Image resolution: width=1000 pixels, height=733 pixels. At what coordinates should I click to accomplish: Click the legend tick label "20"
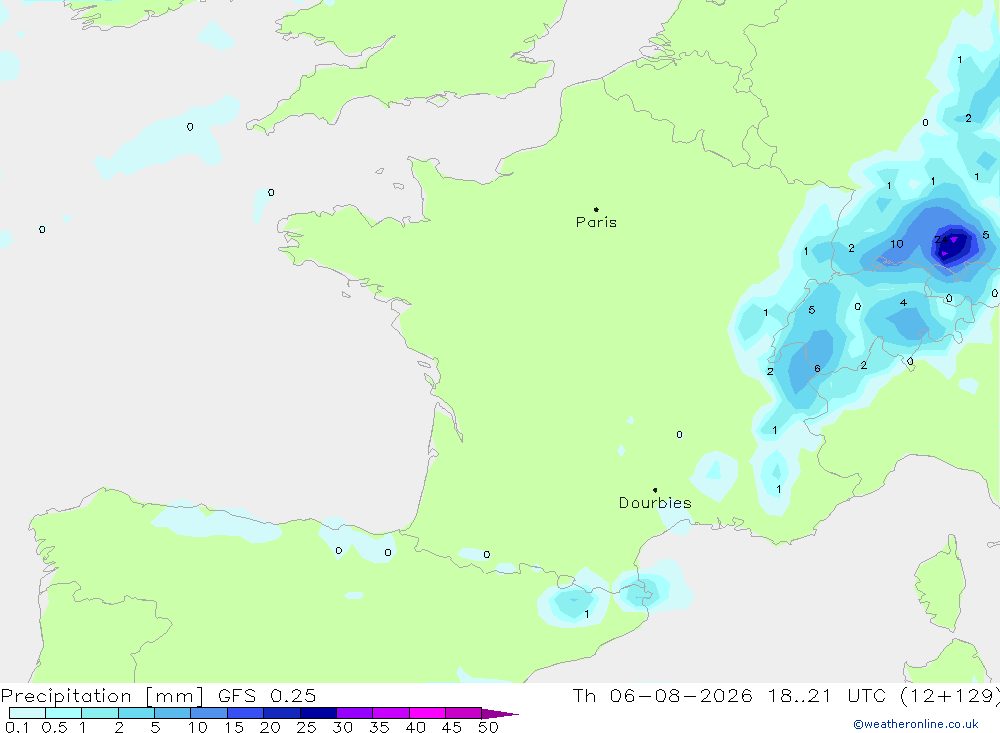click(x=270, y=727)
